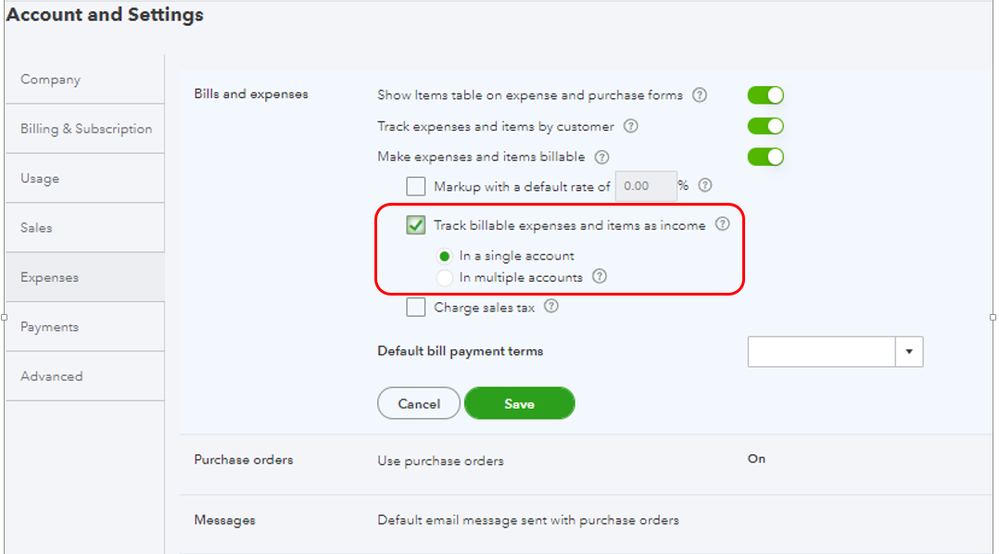Cancel changes to Bills and expenses

click(419, 404)
